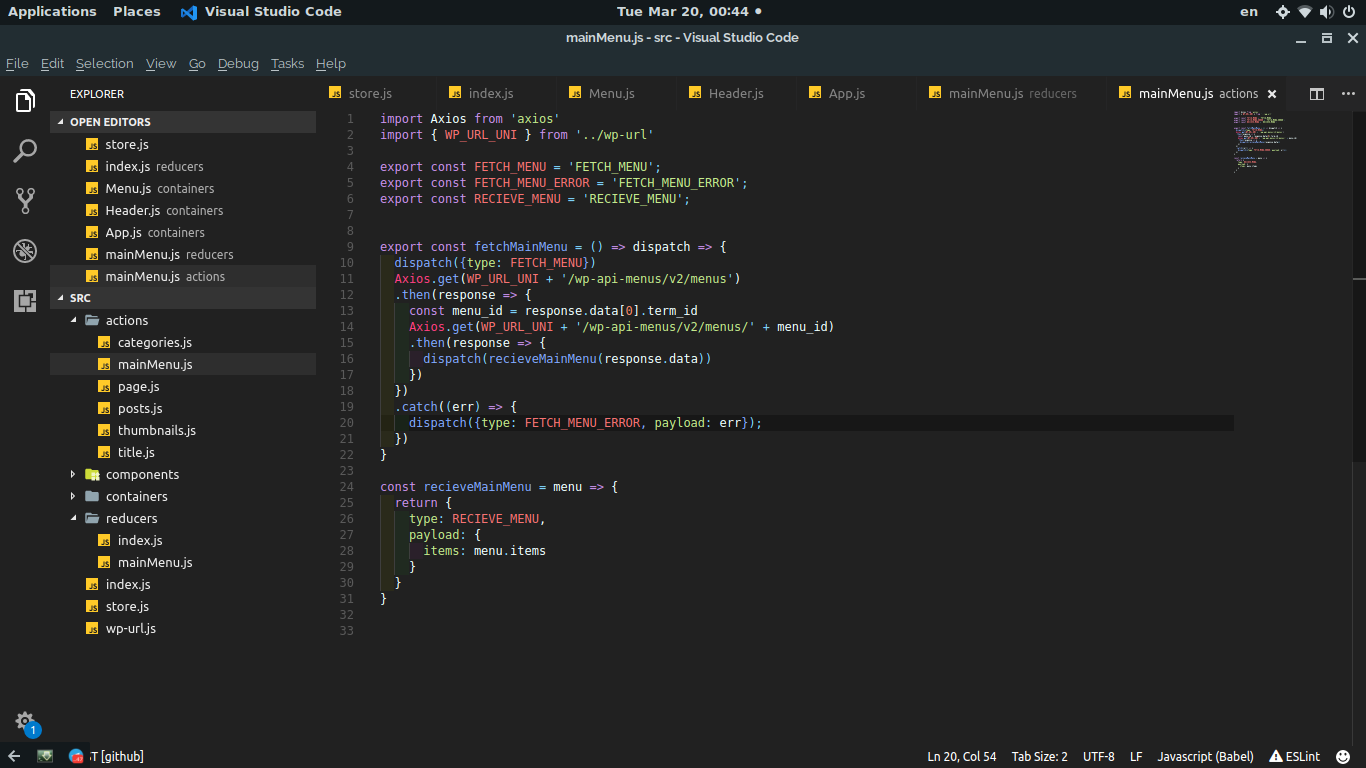Screen dimensions: 1366x768
Task: Open the volume control in system tray
Action: pyautogui.click(x=1326, y=12)
